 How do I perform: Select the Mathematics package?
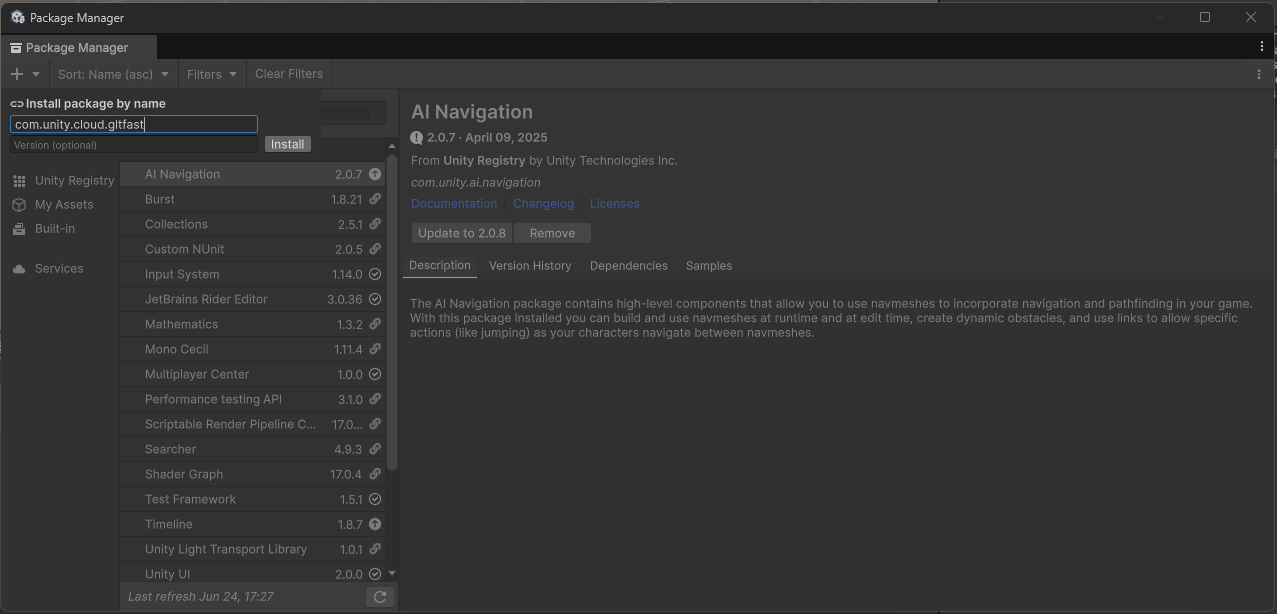pos(252,324)
